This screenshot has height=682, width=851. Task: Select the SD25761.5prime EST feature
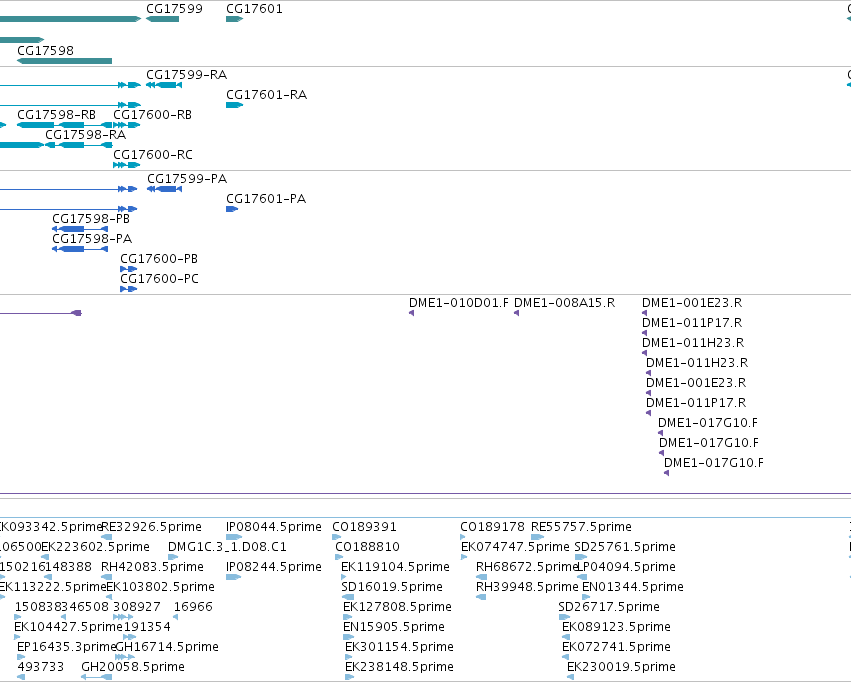(581, 557)
